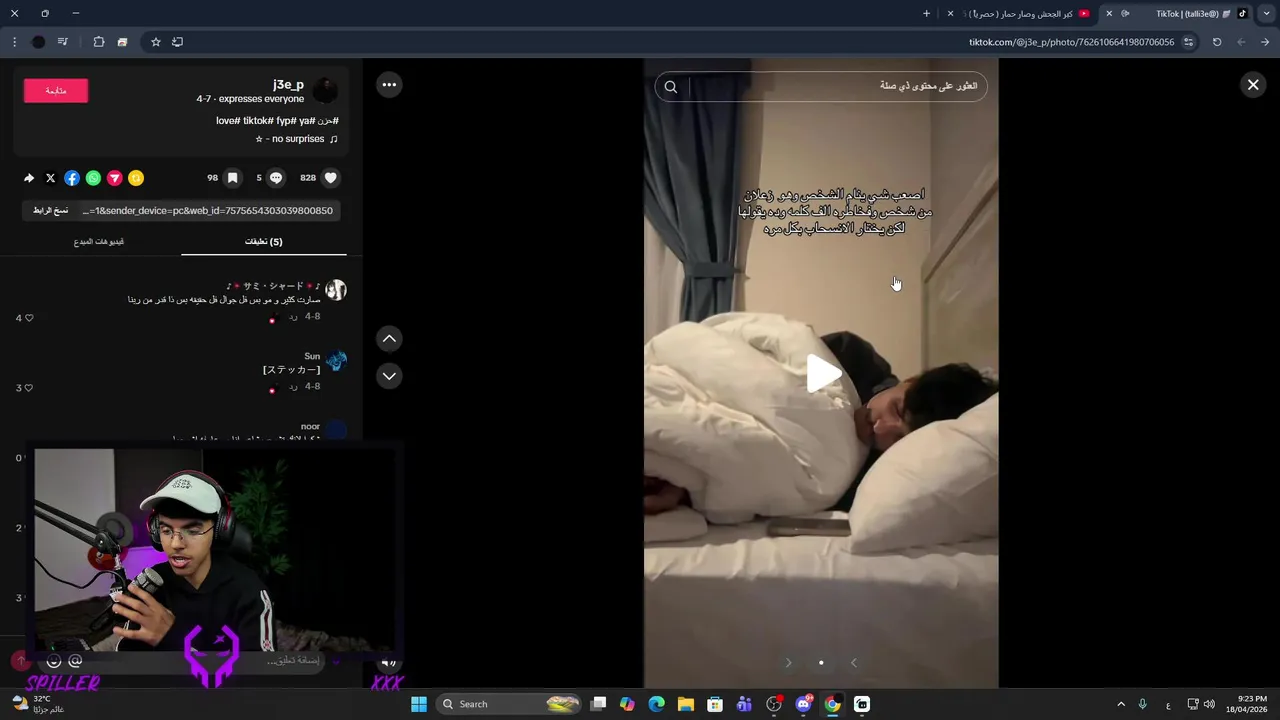Like the first comment with 4 likes

point(29,318)
